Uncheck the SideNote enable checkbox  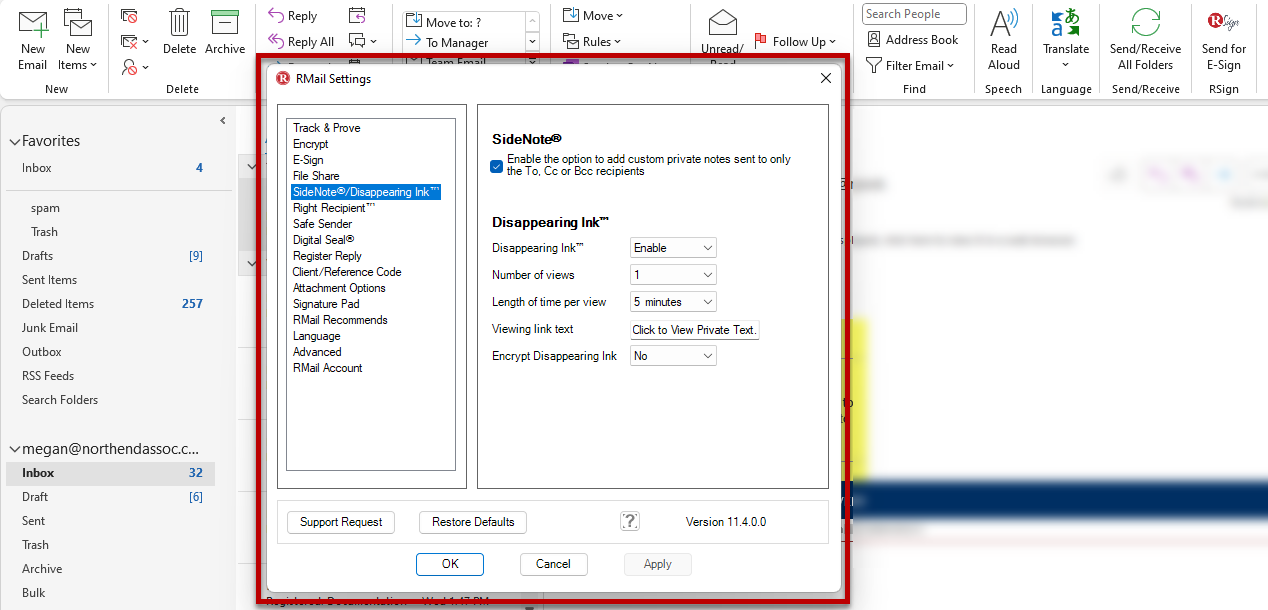click(497, 166)
